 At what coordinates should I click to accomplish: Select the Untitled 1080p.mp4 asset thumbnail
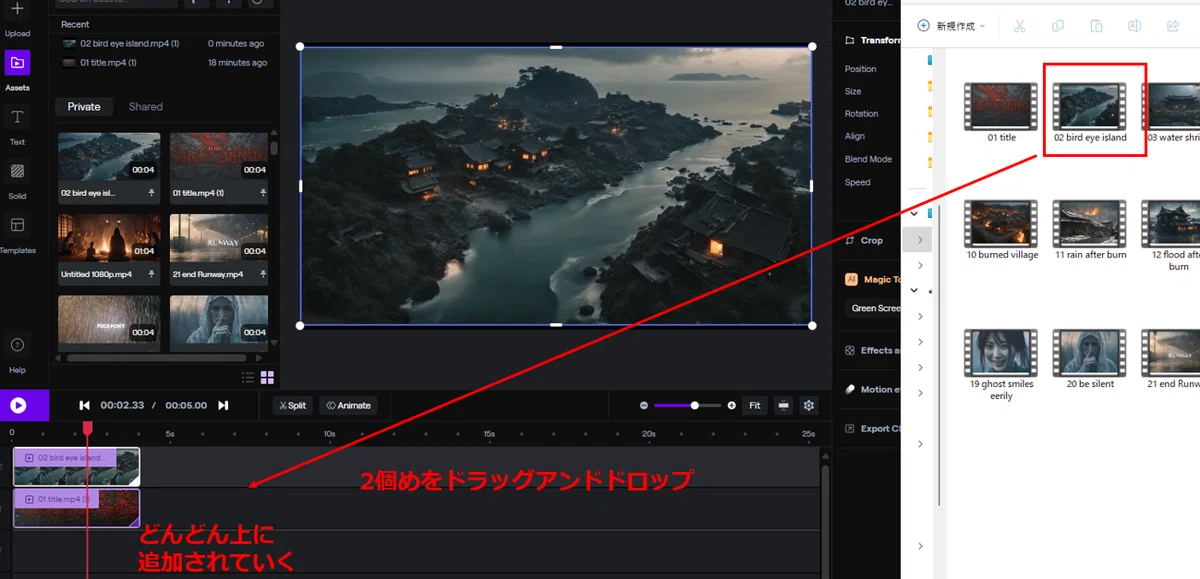(109, 238)
